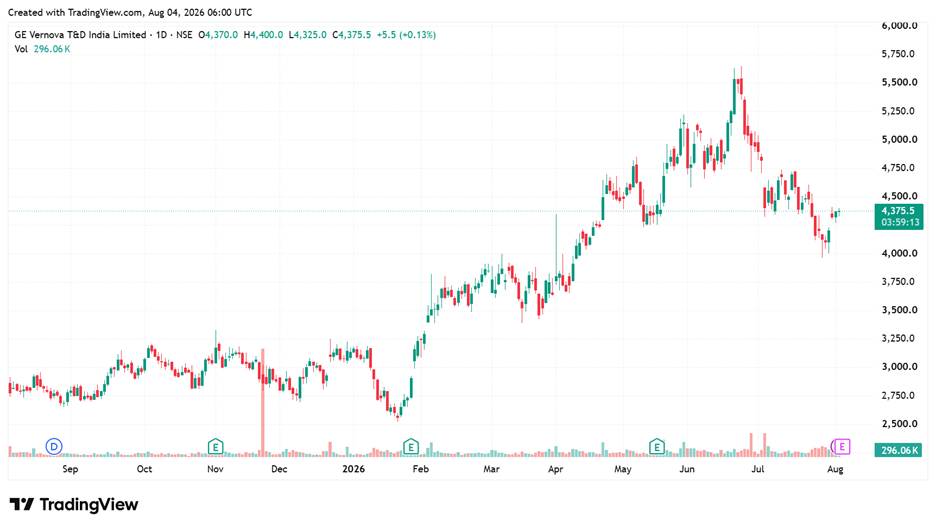Click the high value H4,400.0
The width and height of the screenshot is (936, 529).
coord(263,35)
